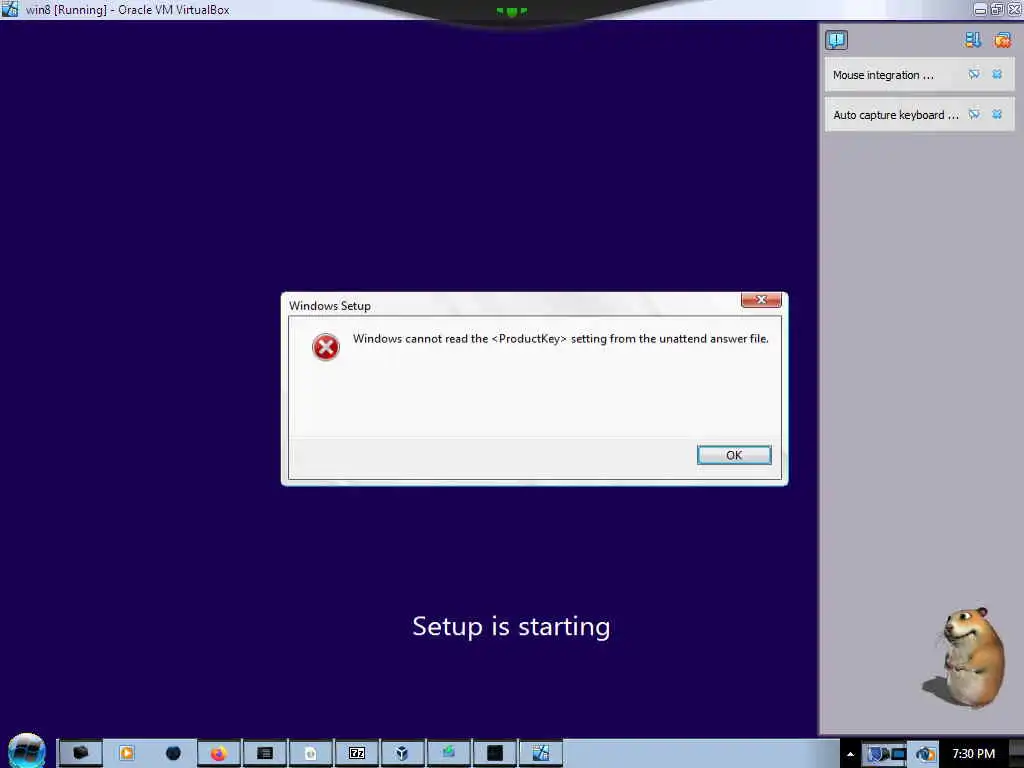This screenshot has height=768, width=1024.
Task: Close the Windows Setup error dialog
Action: pyautogui.click(x=761, y=300)
